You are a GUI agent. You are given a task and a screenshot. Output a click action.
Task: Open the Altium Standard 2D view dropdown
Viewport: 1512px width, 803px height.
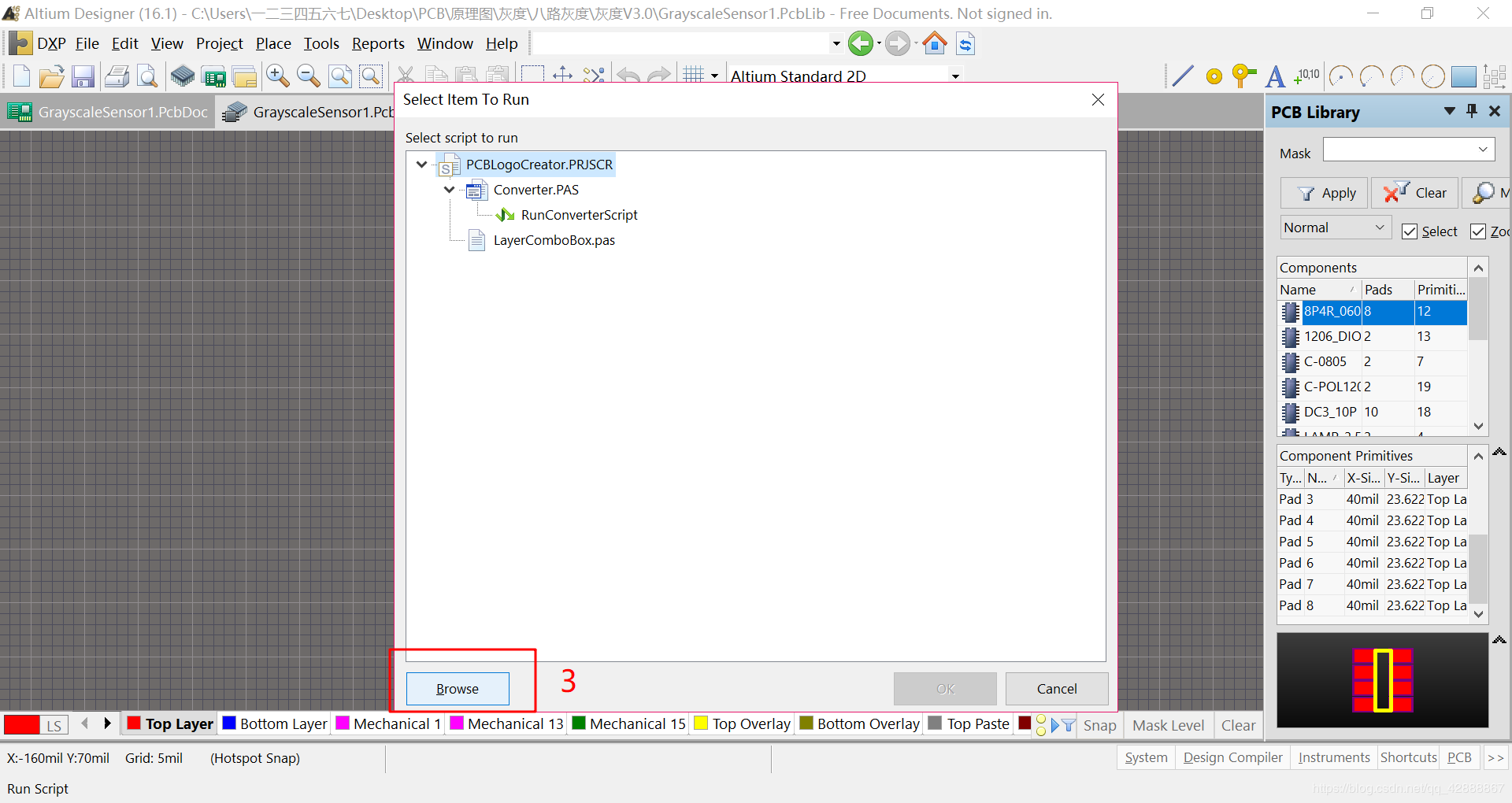tap(954, 76)
